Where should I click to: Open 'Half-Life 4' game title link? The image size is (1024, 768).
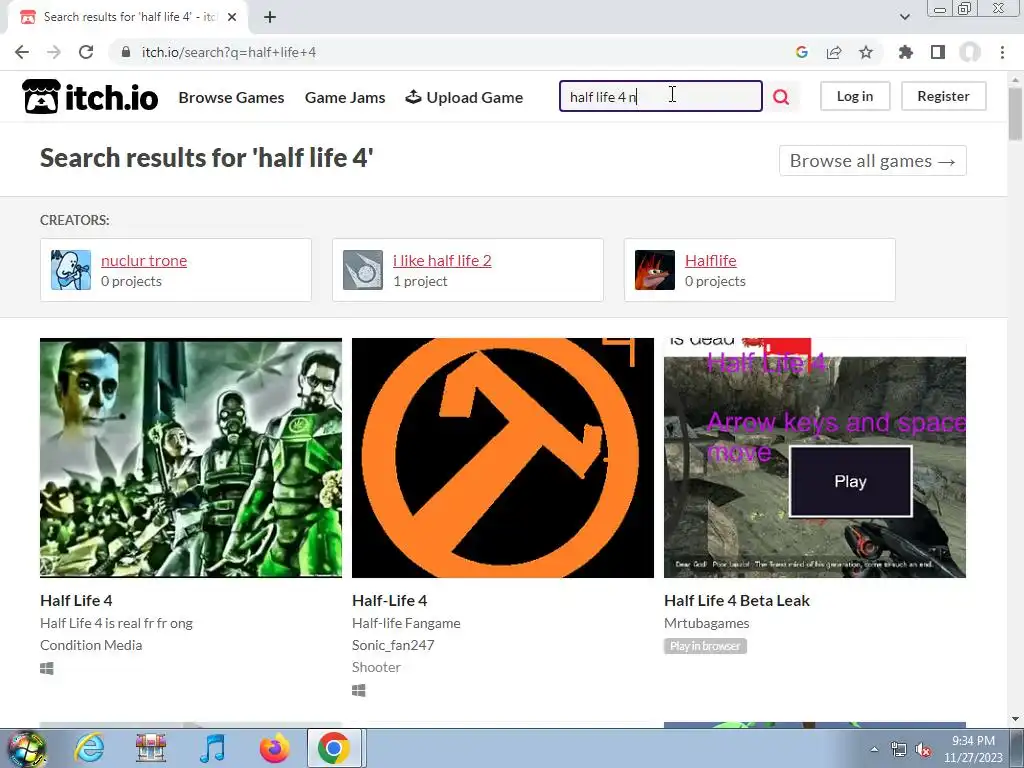(389, 600)
